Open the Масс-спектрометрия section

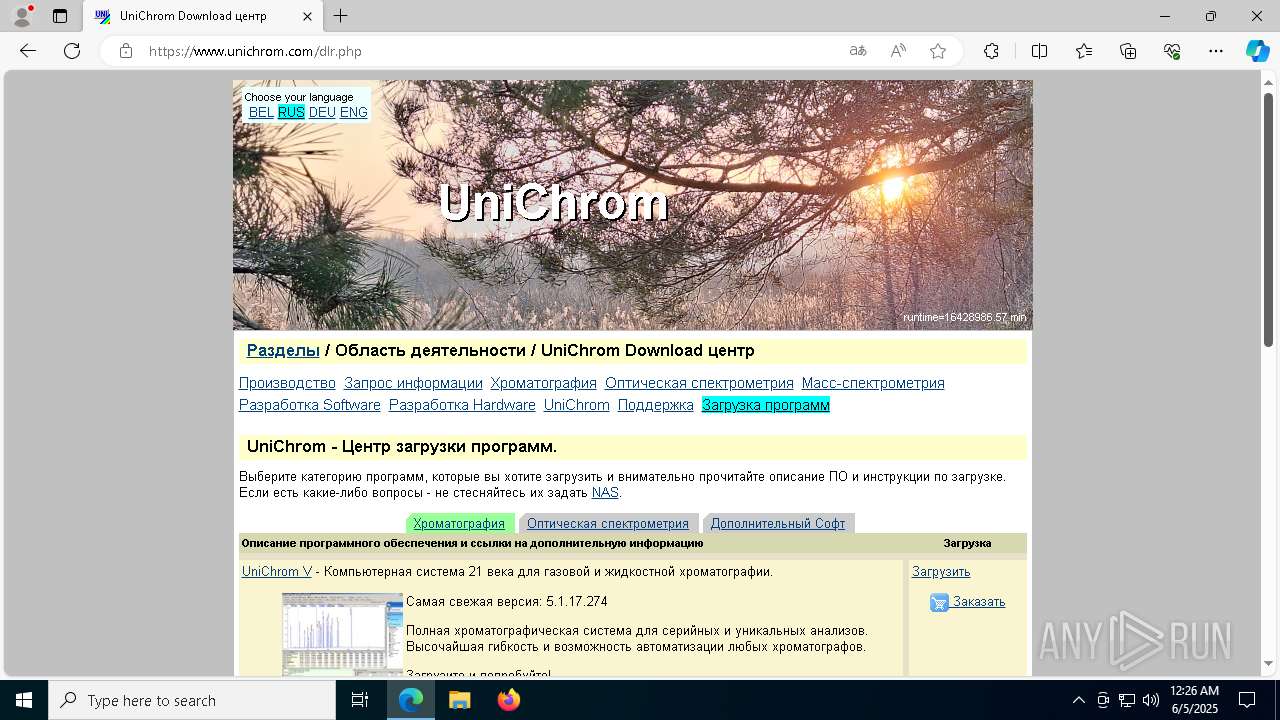(873, 383)
